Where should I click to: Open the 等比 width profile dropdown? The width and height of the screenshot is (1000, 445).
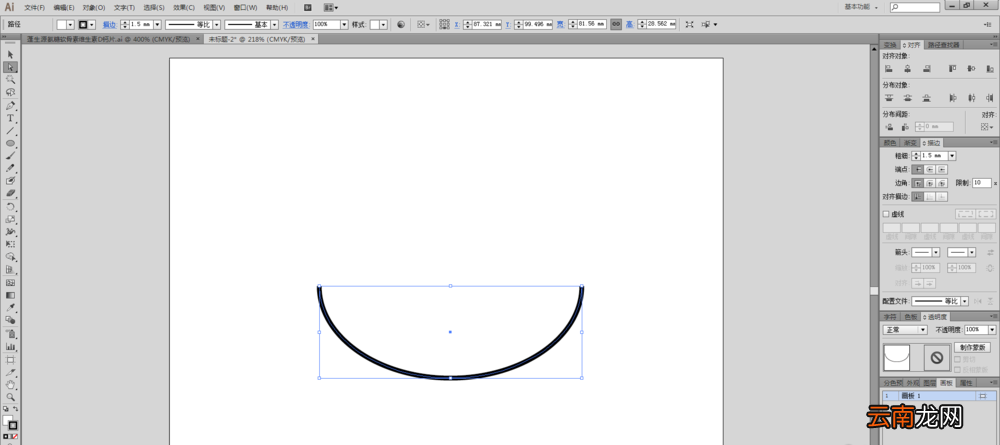pos(217,24)
